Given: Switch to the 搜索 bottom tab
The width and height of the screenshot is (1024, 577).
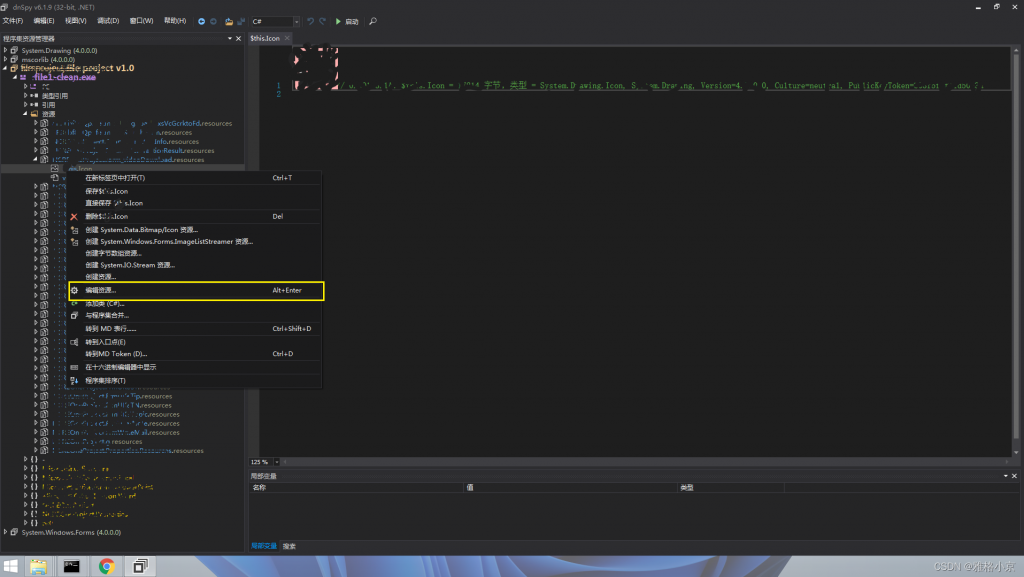Looking at the screenshot, I should coord(289,546).
